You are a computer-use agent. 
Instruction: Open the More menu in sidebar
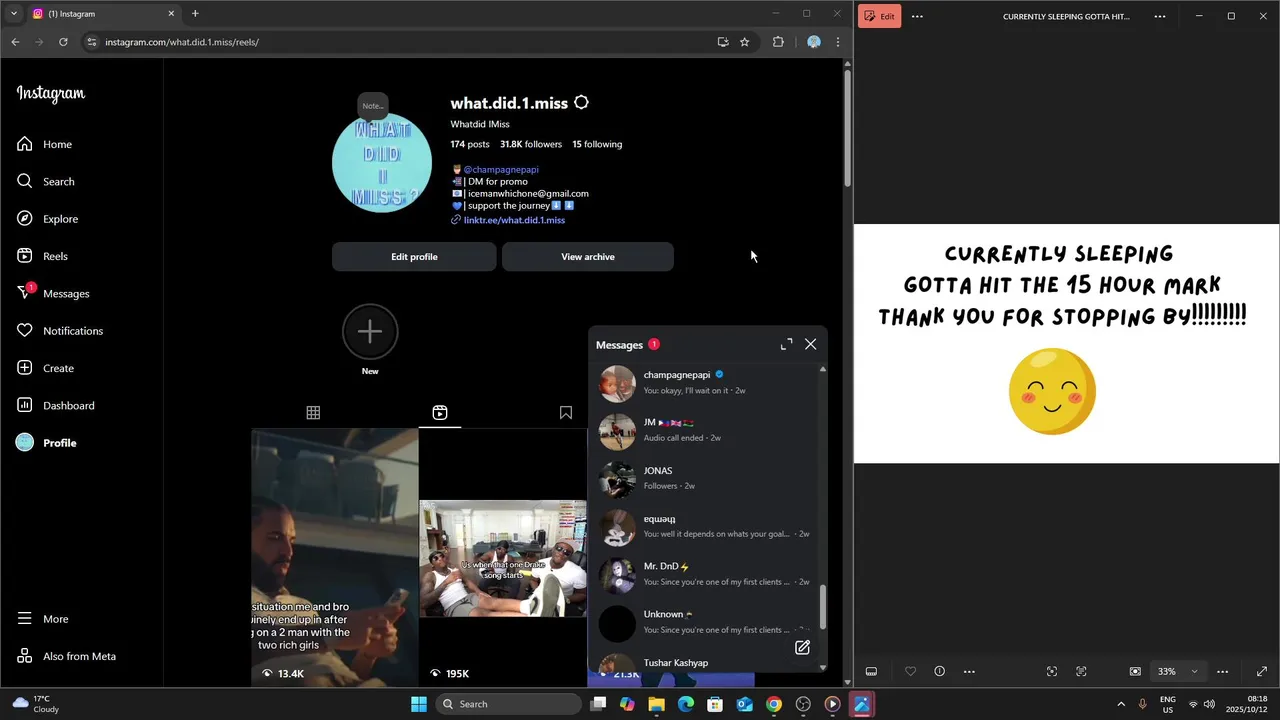(x=43, y=619)
